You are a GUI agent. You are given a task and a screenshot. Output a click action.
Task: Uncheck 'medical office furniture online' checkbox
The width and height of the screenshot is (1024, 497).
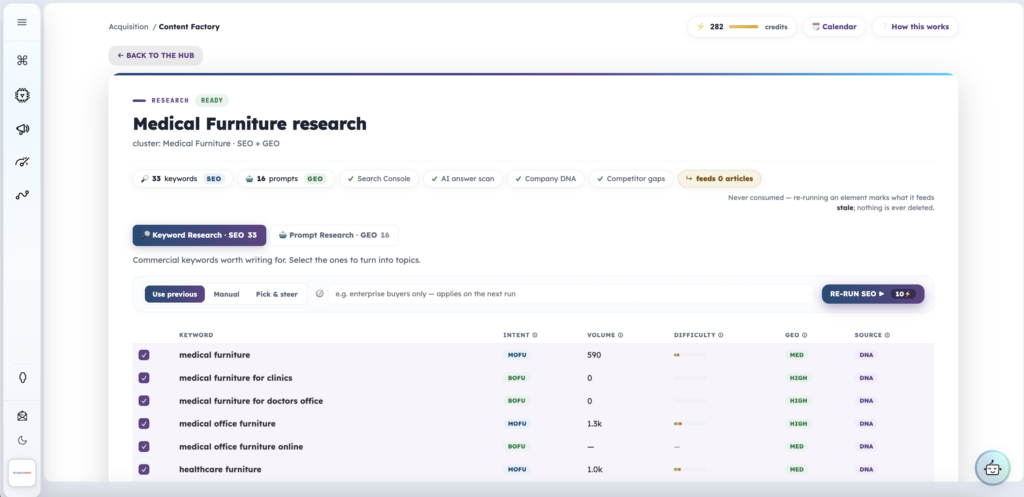[144, 446]
